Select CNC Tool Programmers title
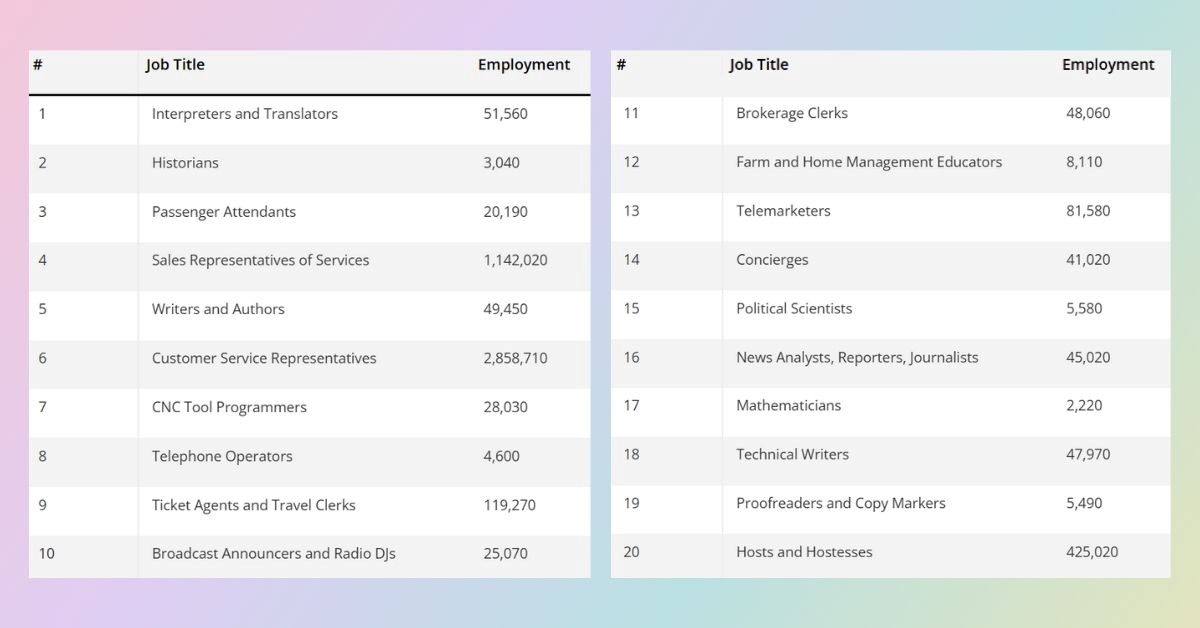 coord(229,407)
